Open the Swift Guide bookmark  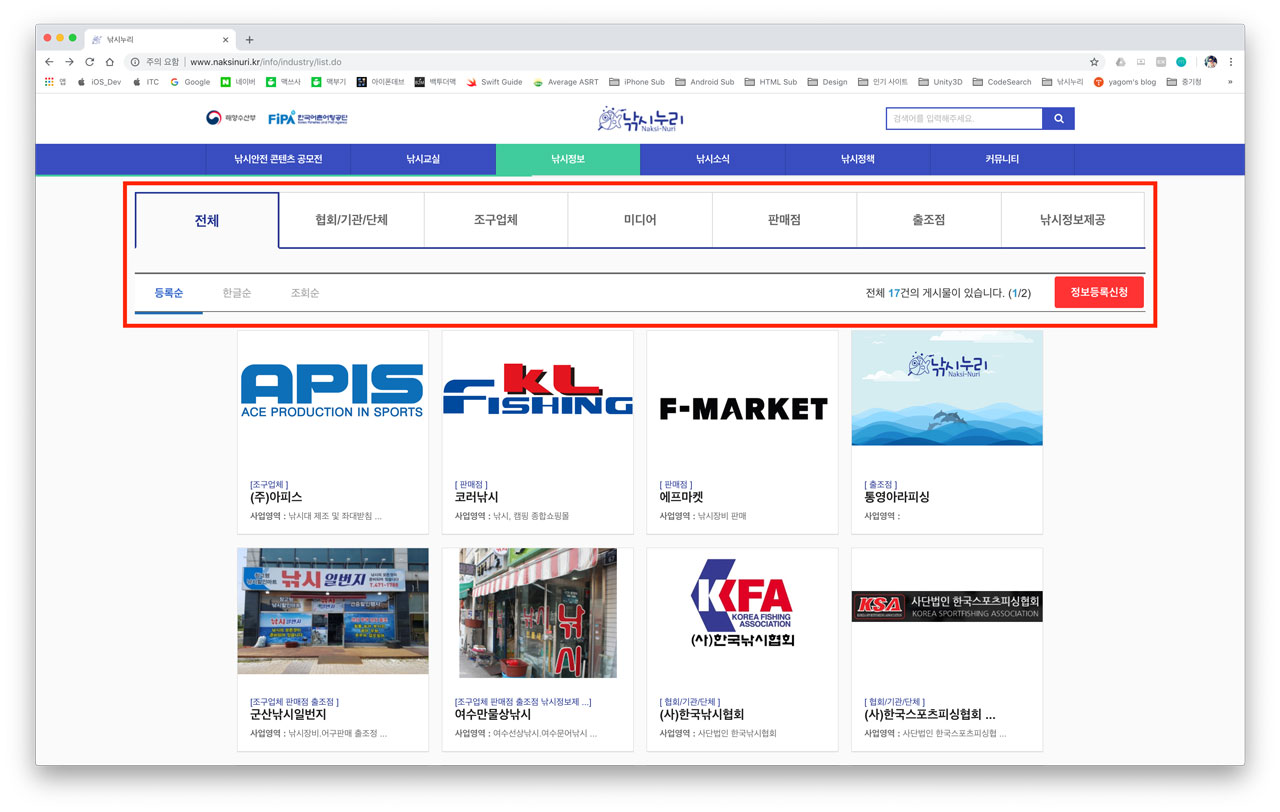coord(494,82)
